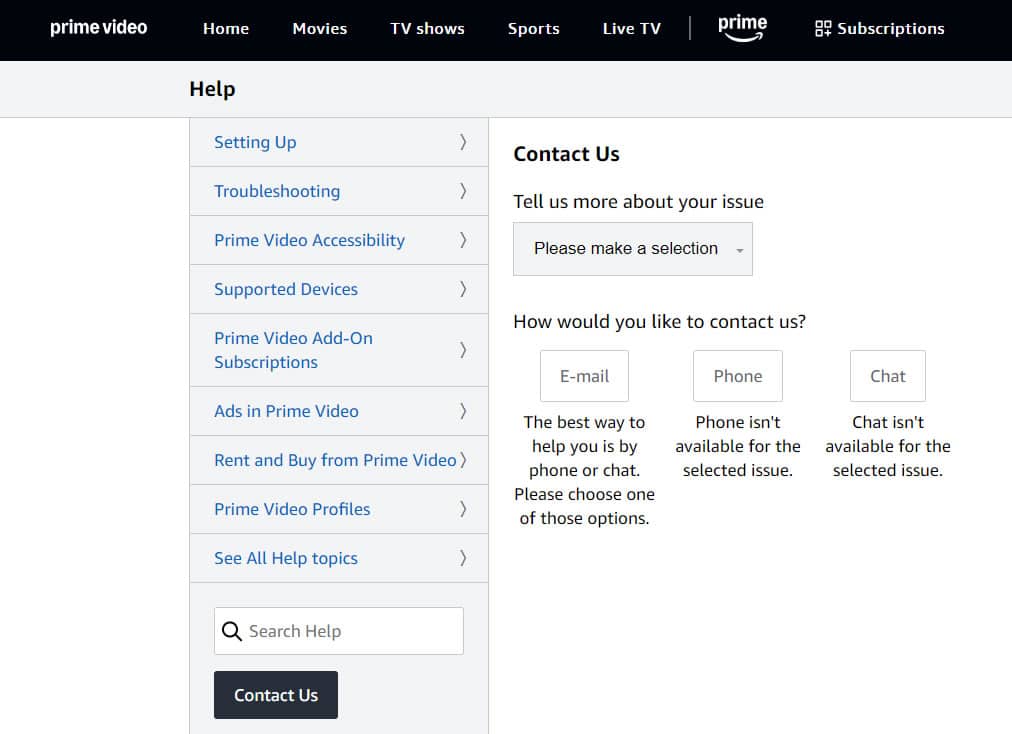This screenshot has height=734, width=1012.
Task: Expand chevron beside See All Help topics
Action: (463, 558)
